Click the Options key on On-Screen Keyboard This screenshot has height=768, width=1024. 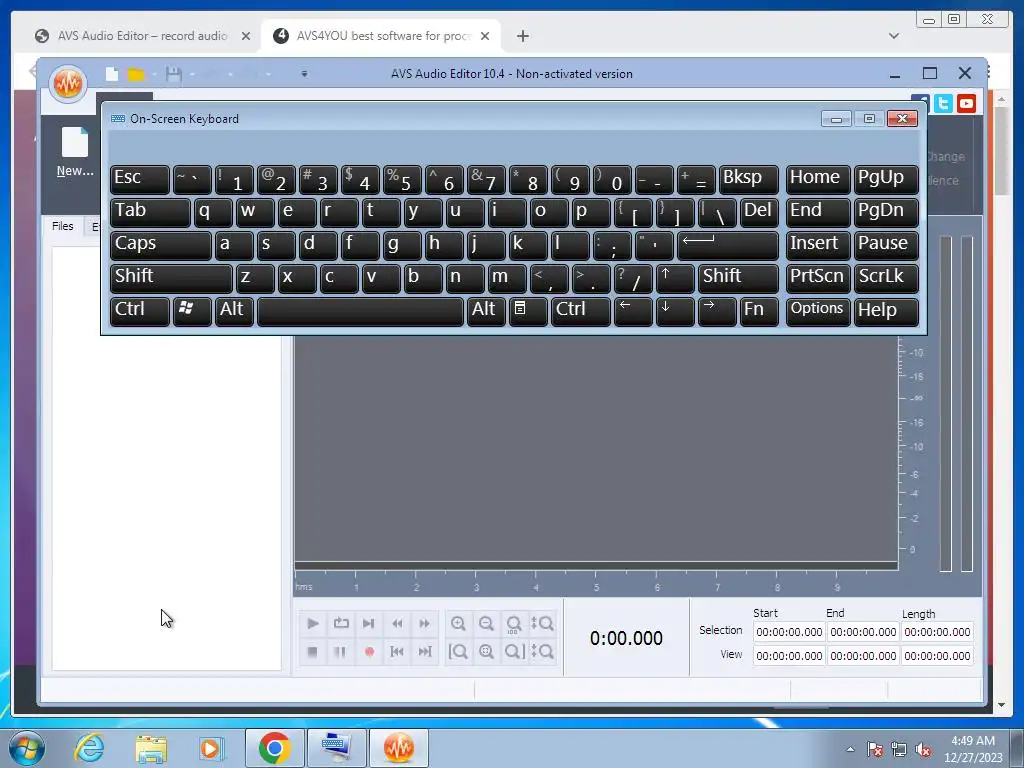coord(818,311)
